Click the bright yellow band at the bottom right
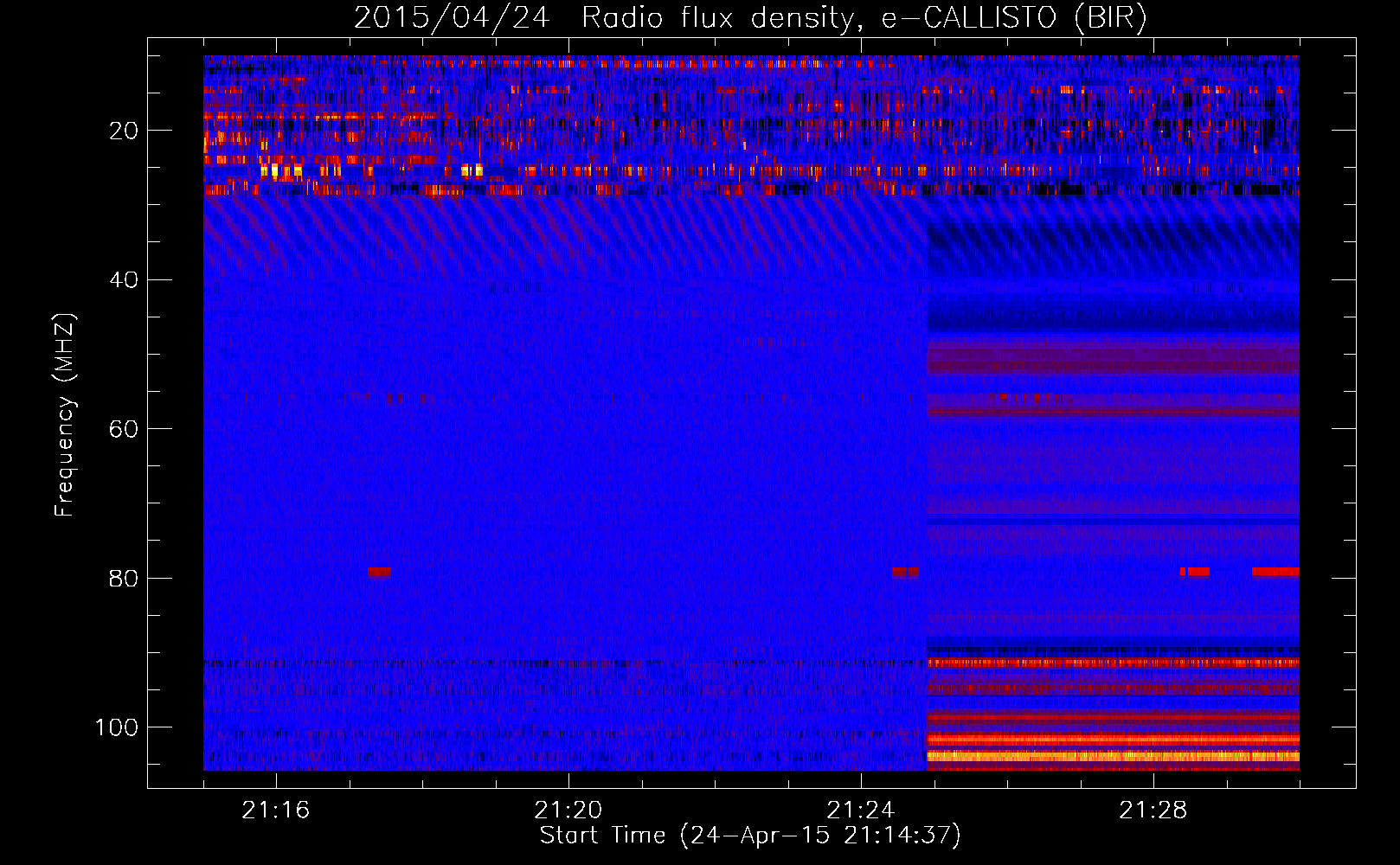Image resolution: width=1400 pixels, height=865 pixels. click(x=1113, y=756)
